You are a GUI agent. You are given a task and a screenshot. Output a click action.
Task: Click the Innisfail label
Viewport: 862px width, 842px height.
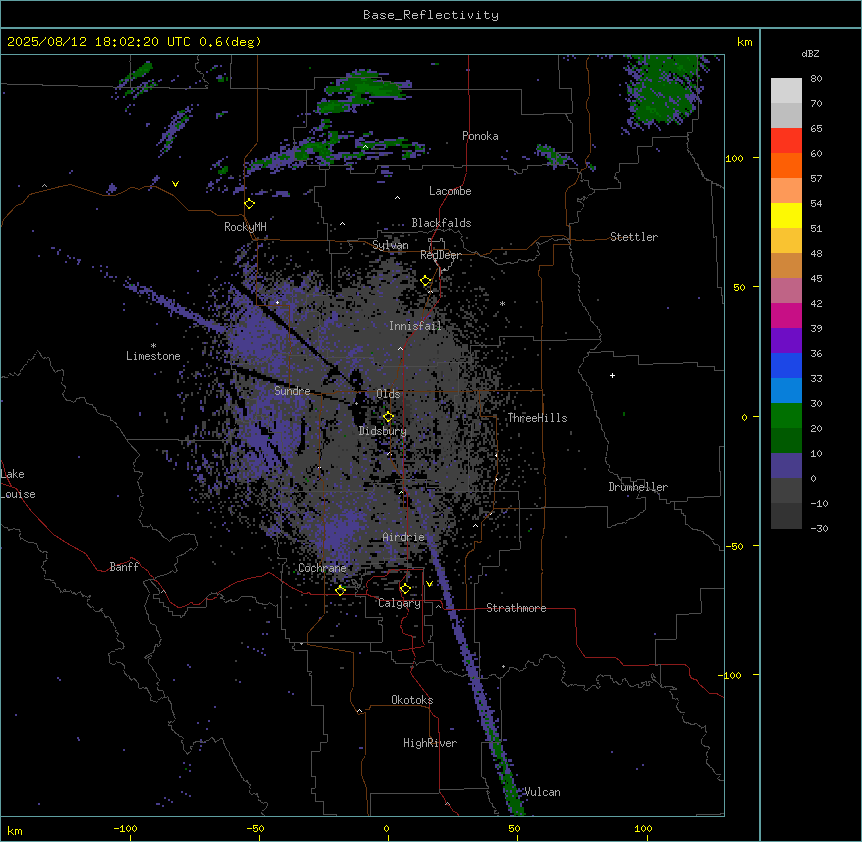415,326
